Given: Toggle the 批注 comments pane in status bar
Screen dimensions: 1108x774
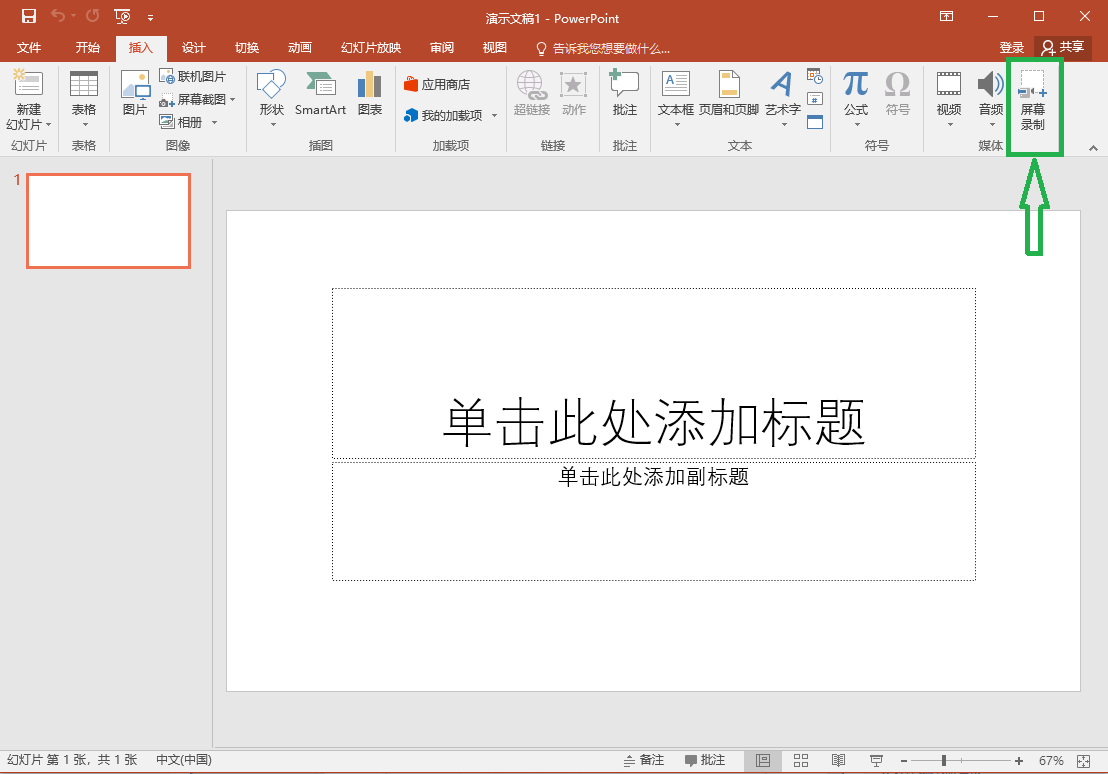Looking at the screenshot, I should coord(705,760).
